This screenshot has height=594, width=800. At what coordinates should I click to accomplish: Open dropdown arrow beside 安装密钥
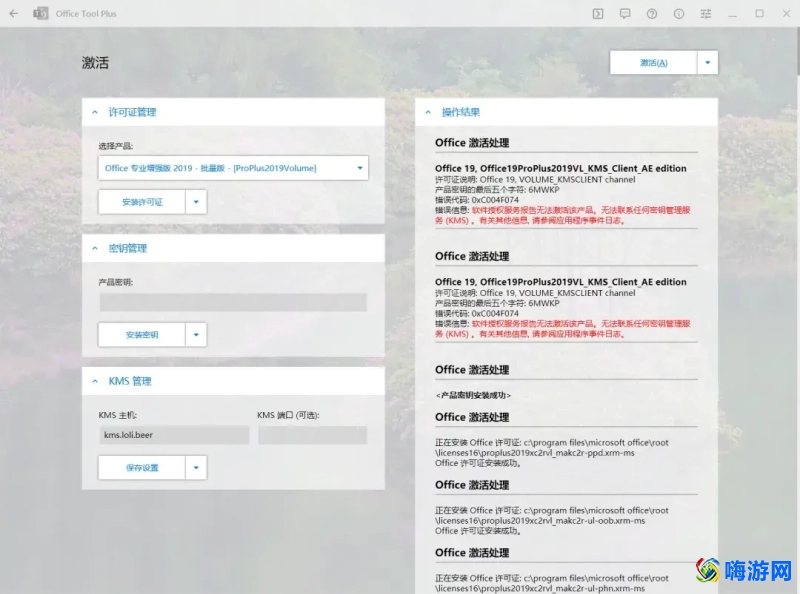pyautogui.click(x=196, y=335)
